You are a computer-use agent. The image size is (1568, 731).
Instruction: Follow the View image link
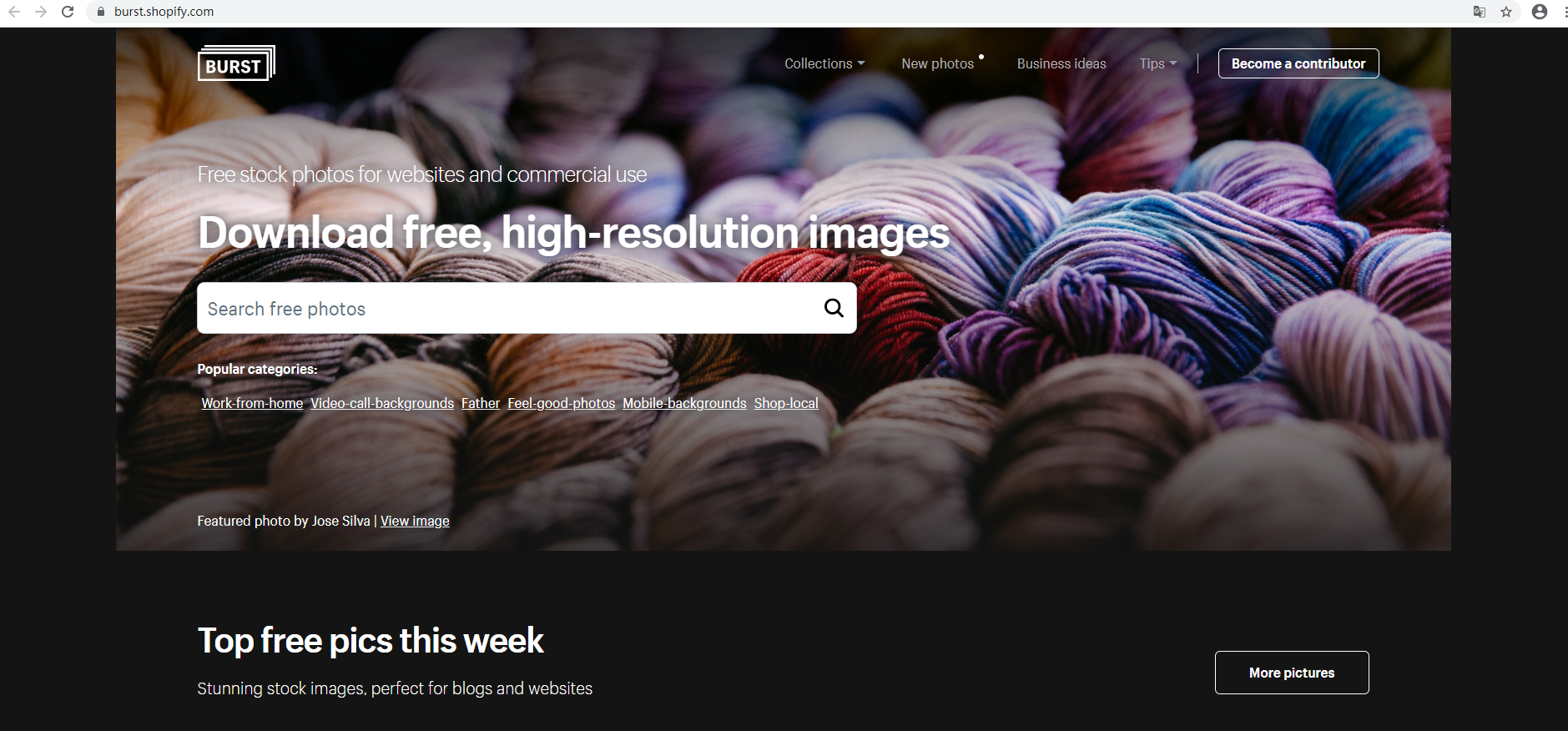(x=415, y=521)
